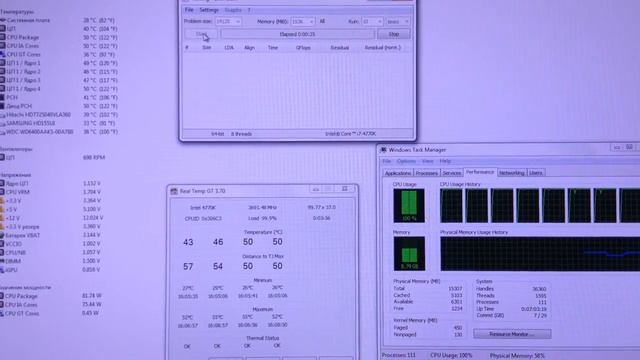The height and width of the screenshot is (360, 640).
Task: Click the GFlops column header in LinX
Action: tap(303, 48)
